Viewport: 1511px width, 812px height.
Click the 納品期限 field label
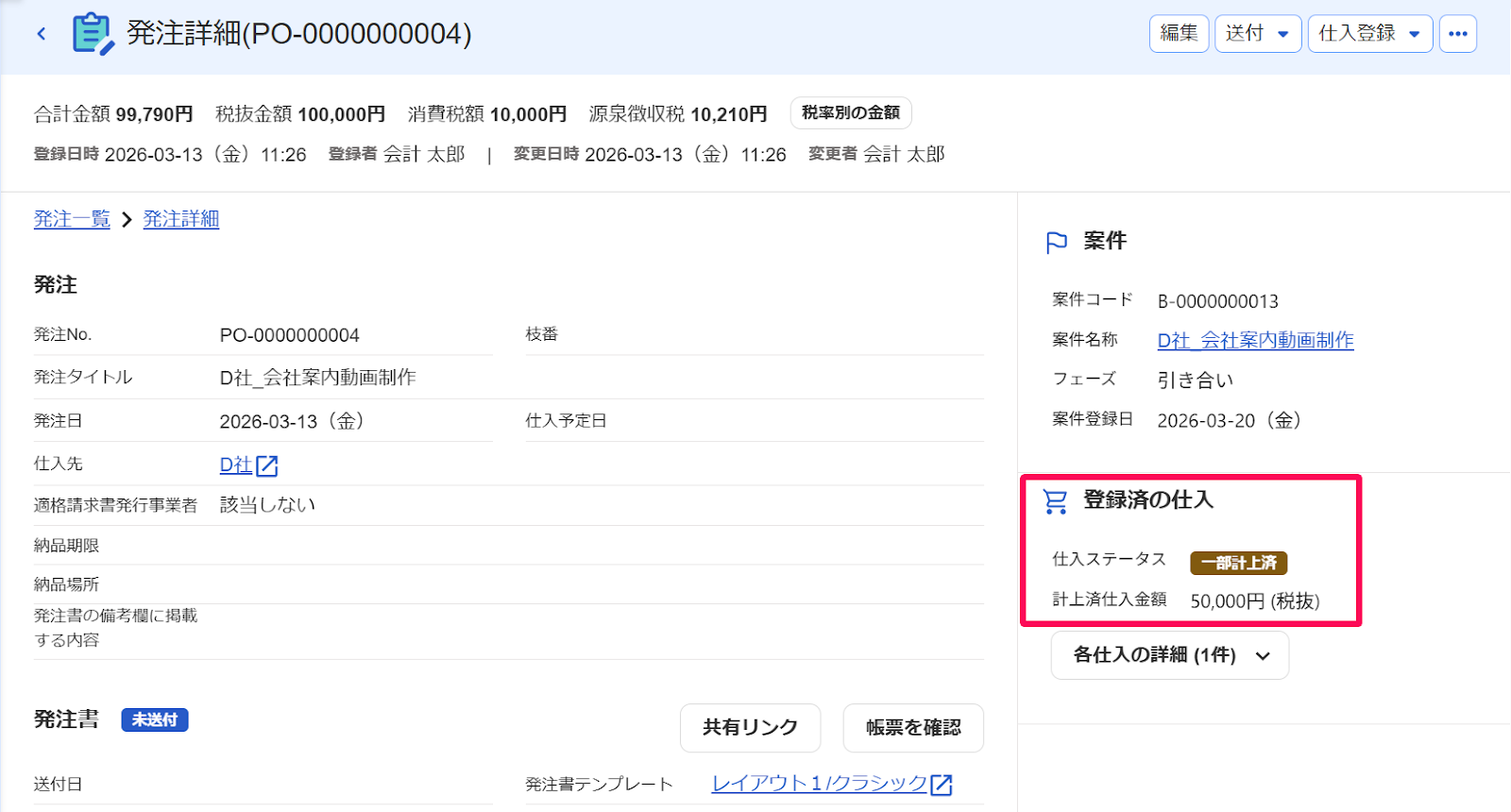coord(66,546)
